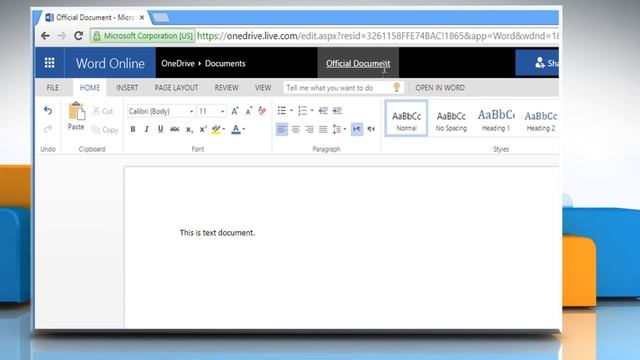Viewport: 640px width, 360px height.
Task: Apply font color
Action: coord(236,129)
